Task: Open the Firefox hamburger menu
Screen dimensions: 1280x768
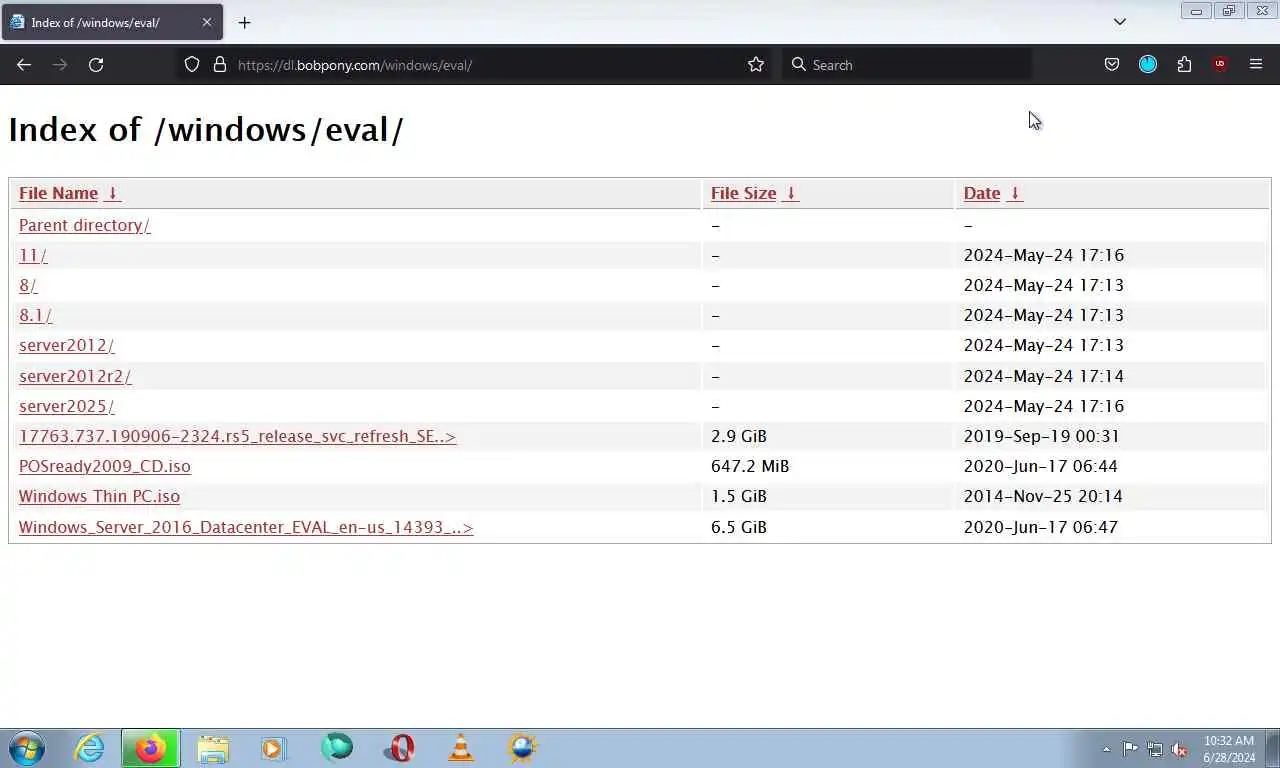Action: tap(1256, 64)
